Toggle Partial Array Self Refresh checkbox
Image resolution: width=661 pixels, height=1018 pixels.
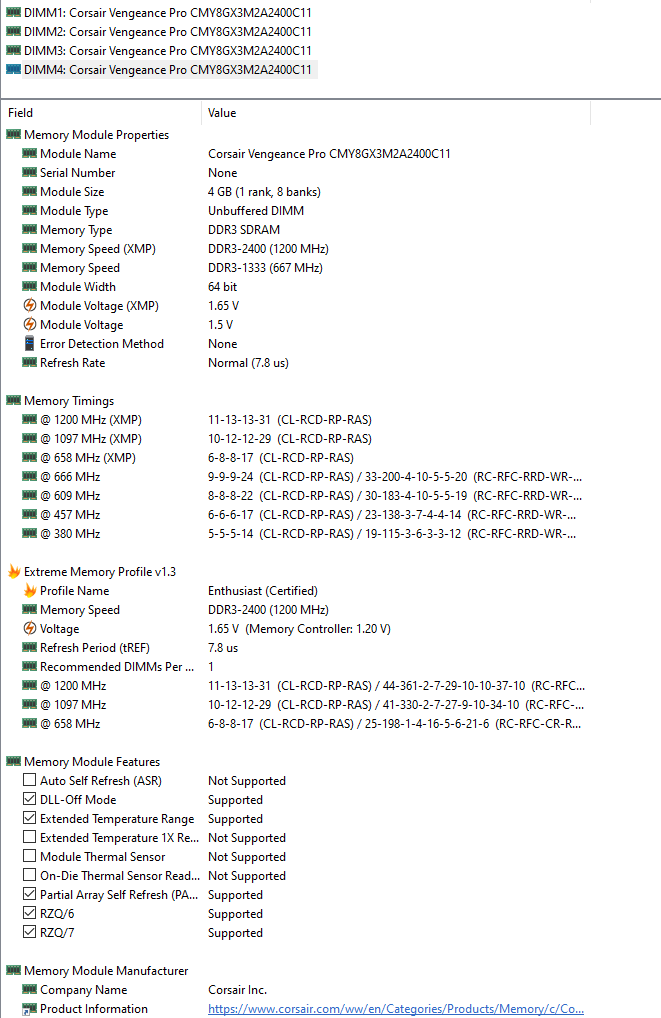[x=29, y=894]
